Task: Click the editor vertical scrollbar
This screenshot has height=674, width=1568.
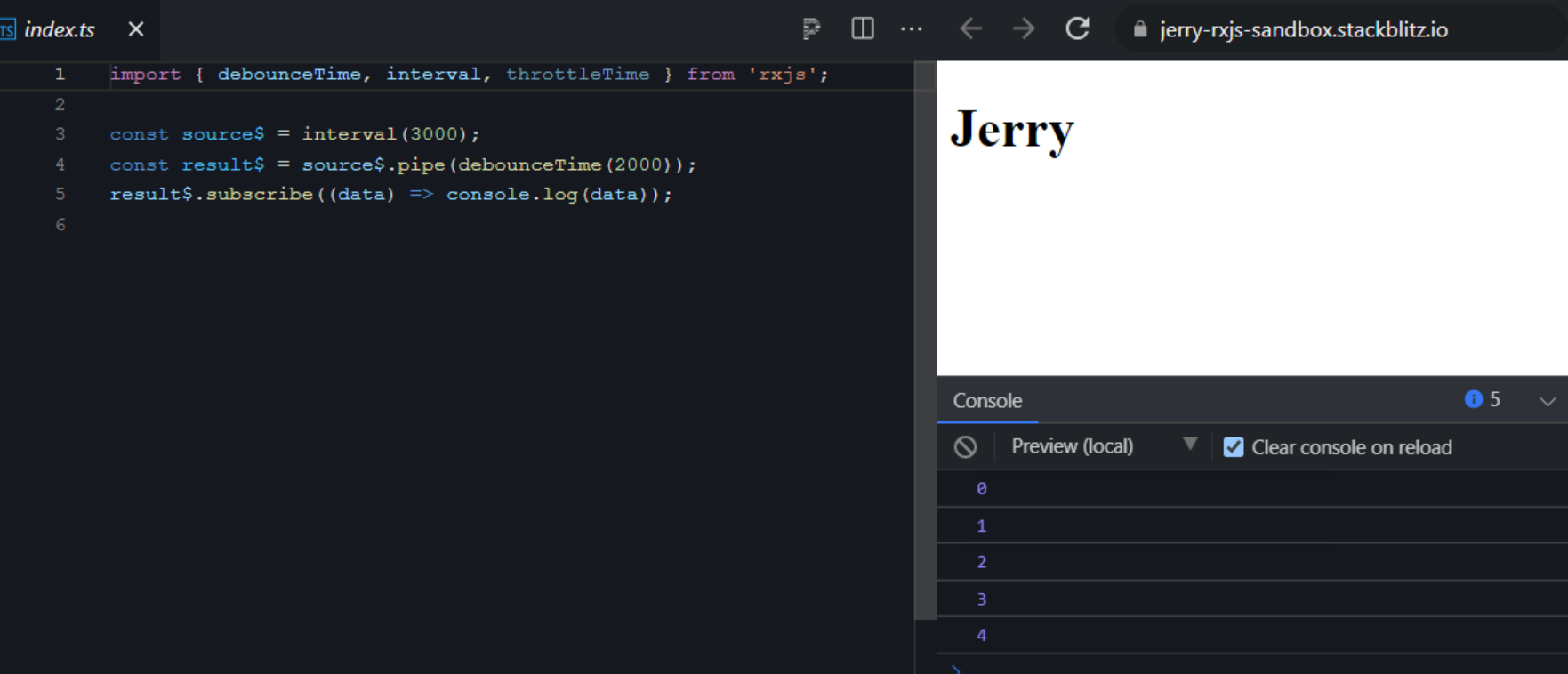Action: [x=925, y=340]
